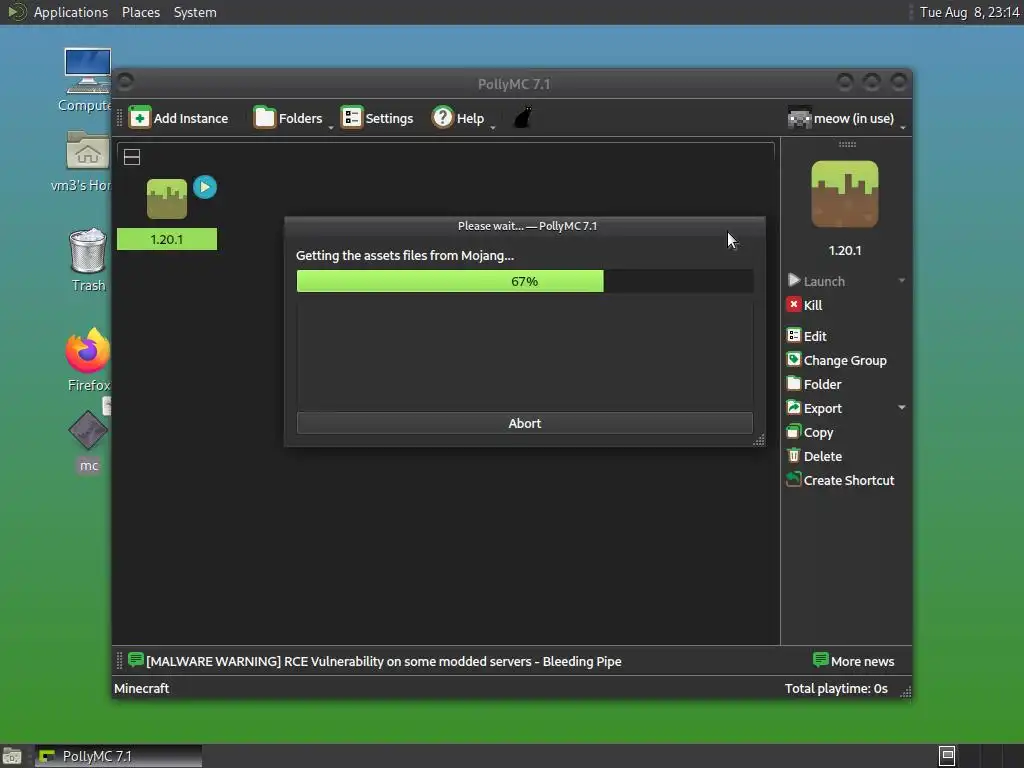This screenshot has height=768, width=1024.
Task: Click the running play badge on 1.20.1 instance
Action: pos(205,187)
